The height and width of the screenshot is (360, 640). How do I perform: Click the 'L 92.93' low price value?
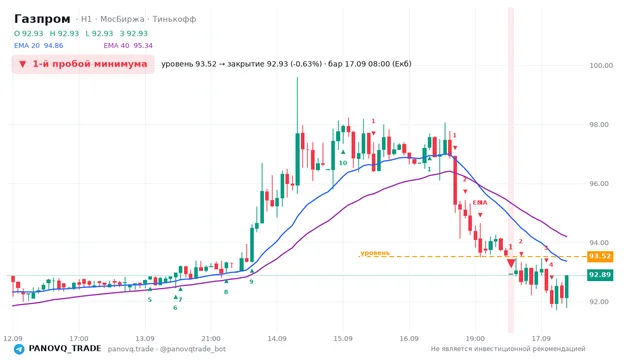click(x=99, y=33)
